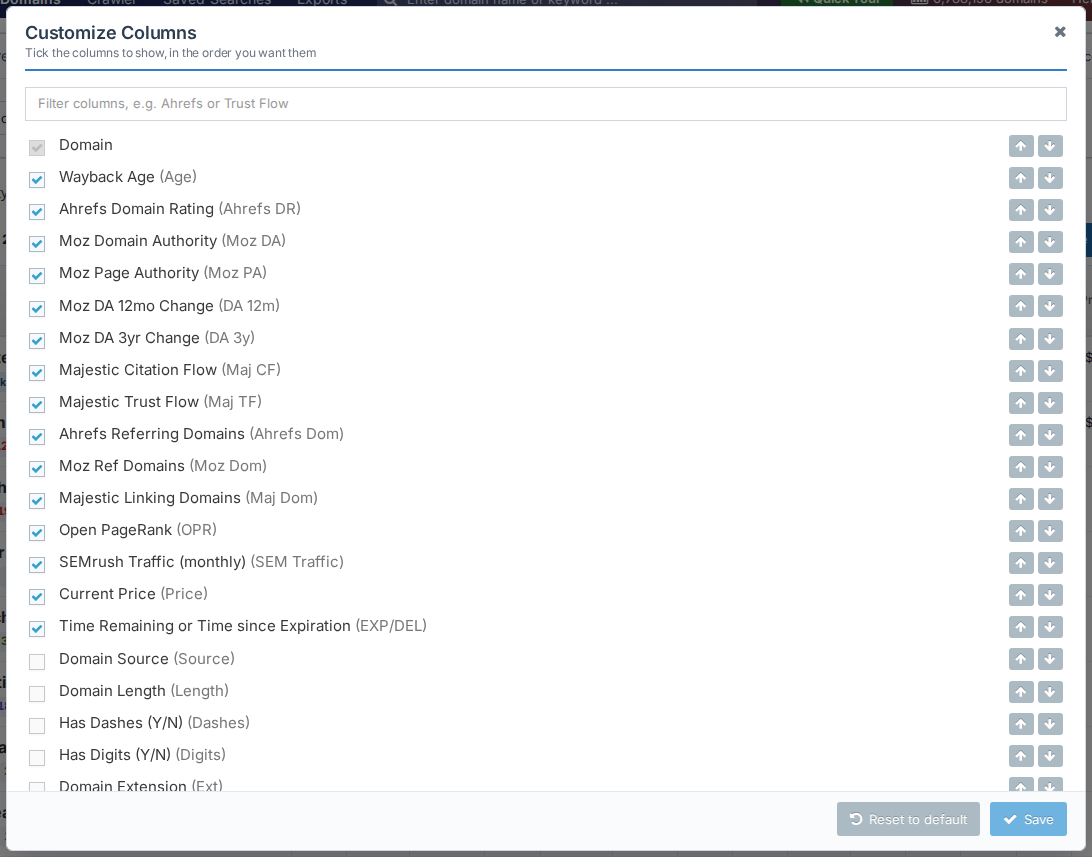
Task: Move Open PageRank column down
Action: click(1050, 531)
